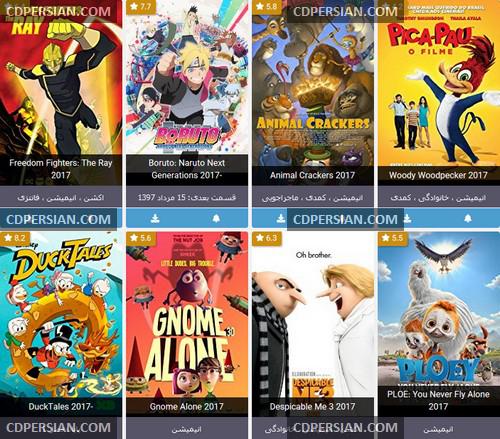Click the 8.2 star rating on DuckTales
The image size is (500, 439).
point(15,238)
